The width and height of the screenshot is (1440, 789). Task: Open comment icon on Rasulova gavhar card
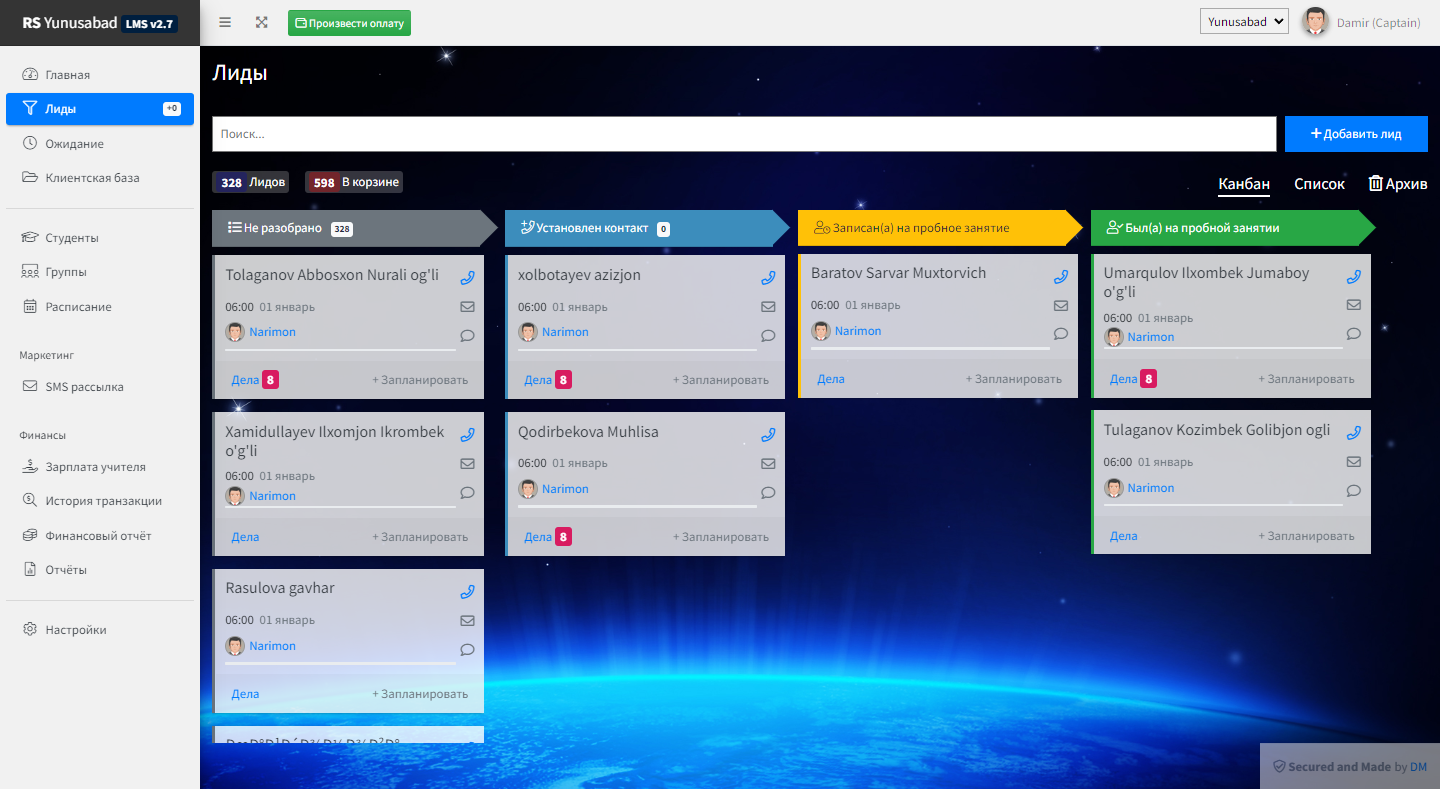click(x=467, y=649)
